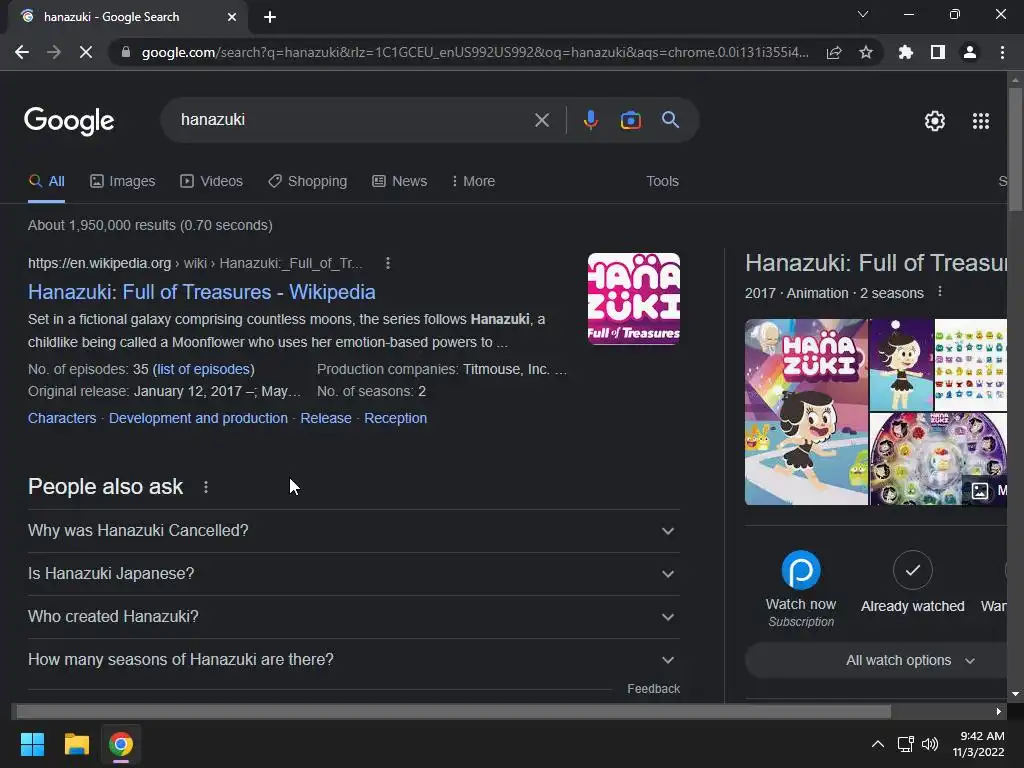Select the All results tab
Screen dimensions: 1024x768
pyautogui.click(x=46, y=182)
